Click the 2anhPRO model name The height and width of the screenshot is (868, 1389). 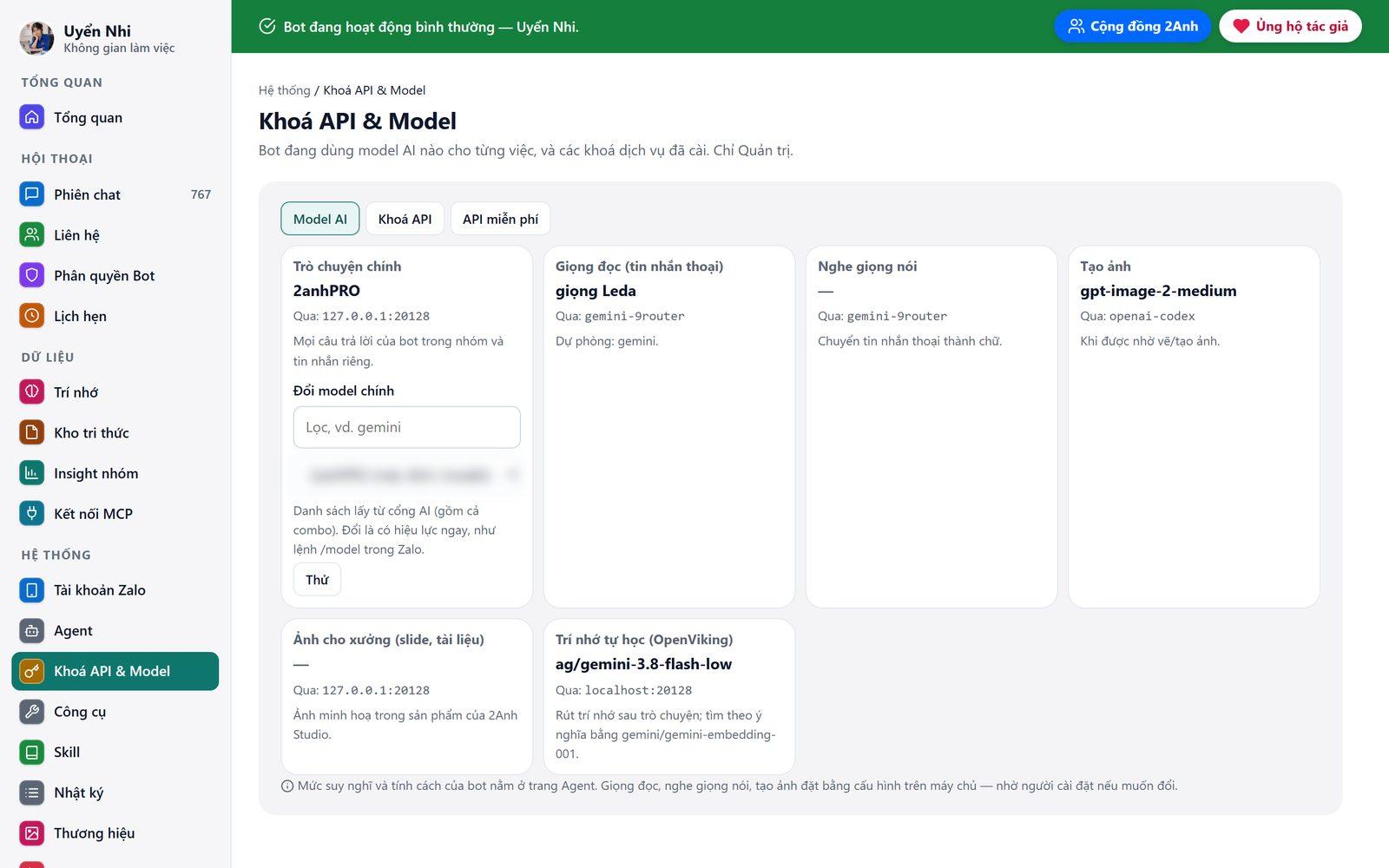click(x=326, y=291)
